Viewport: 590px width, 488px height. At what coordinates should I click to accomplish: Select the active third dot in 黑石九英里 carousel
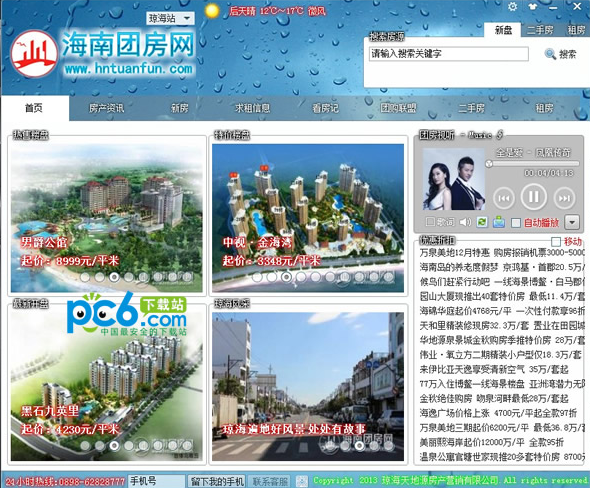(114, 445)
